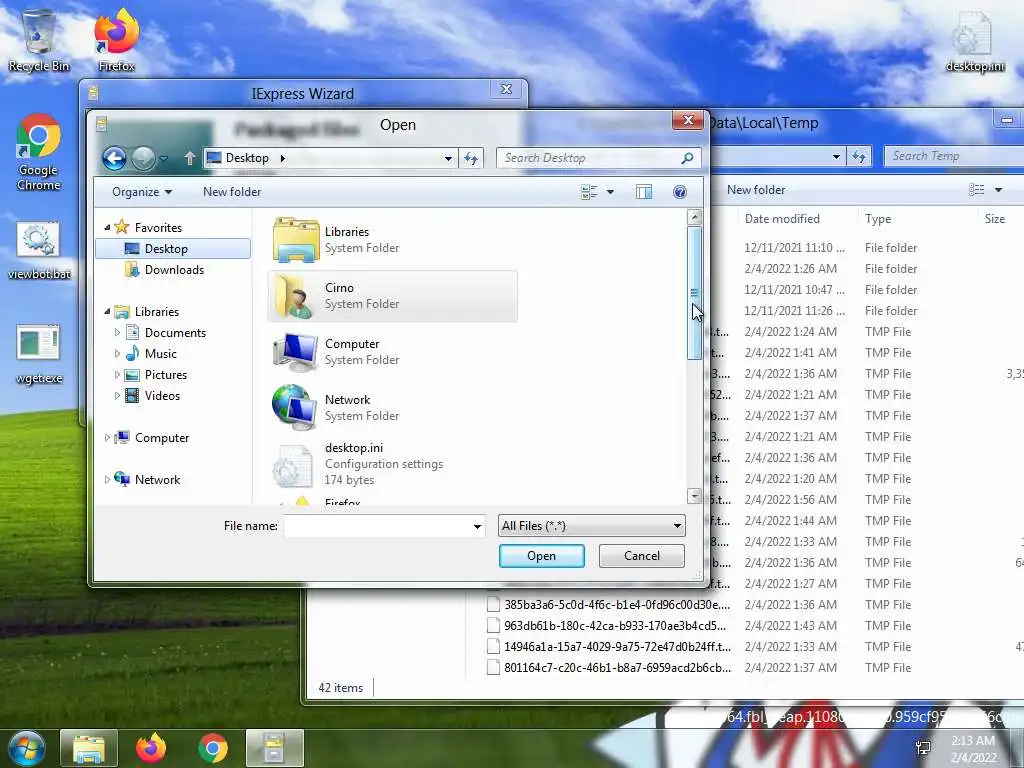Select wget.exe on the desktop
This screenshot has height=768, width=1024.
pos(39,355)
